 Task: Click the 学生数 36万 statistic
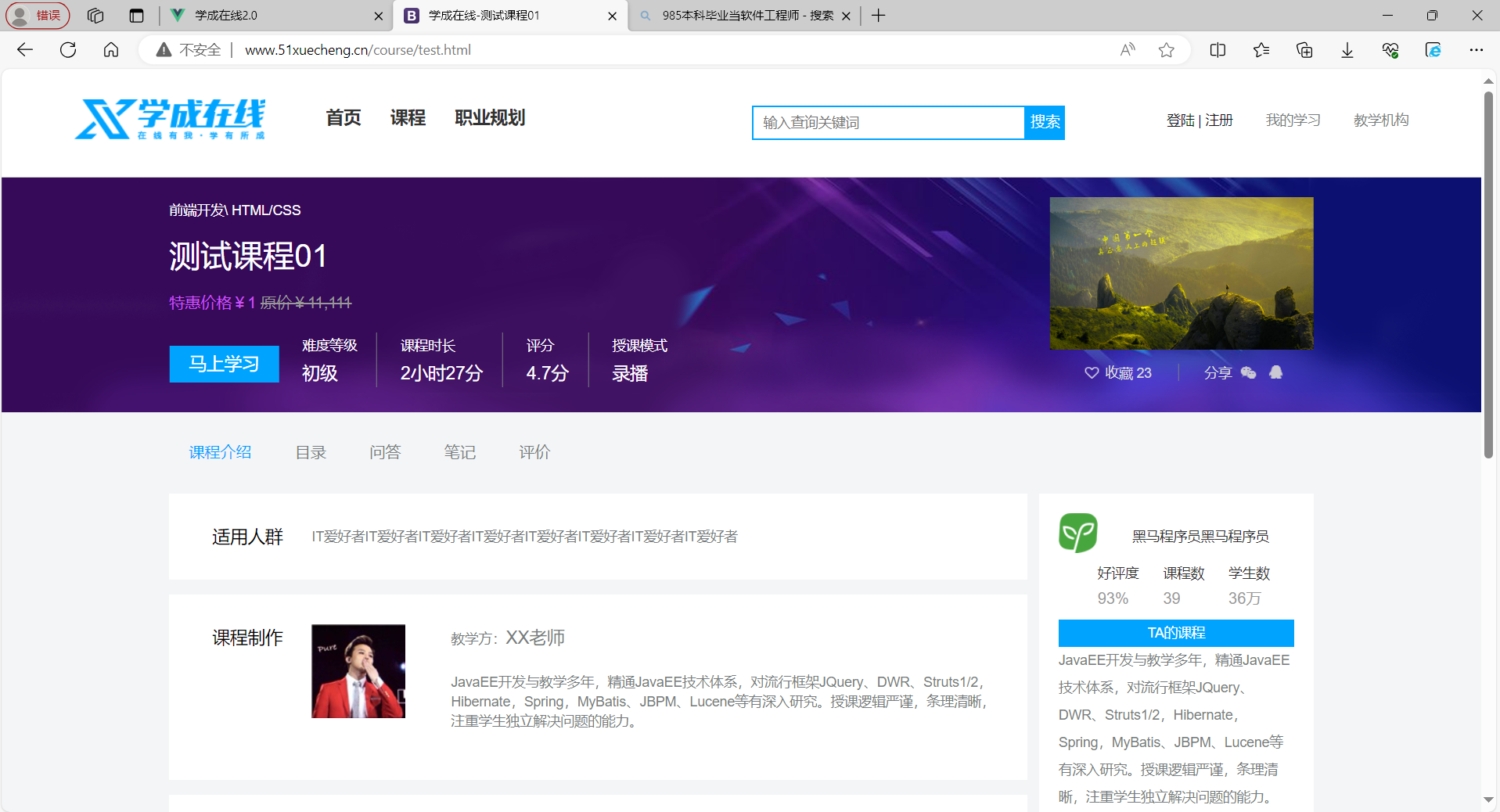[x=1249, y=586]
